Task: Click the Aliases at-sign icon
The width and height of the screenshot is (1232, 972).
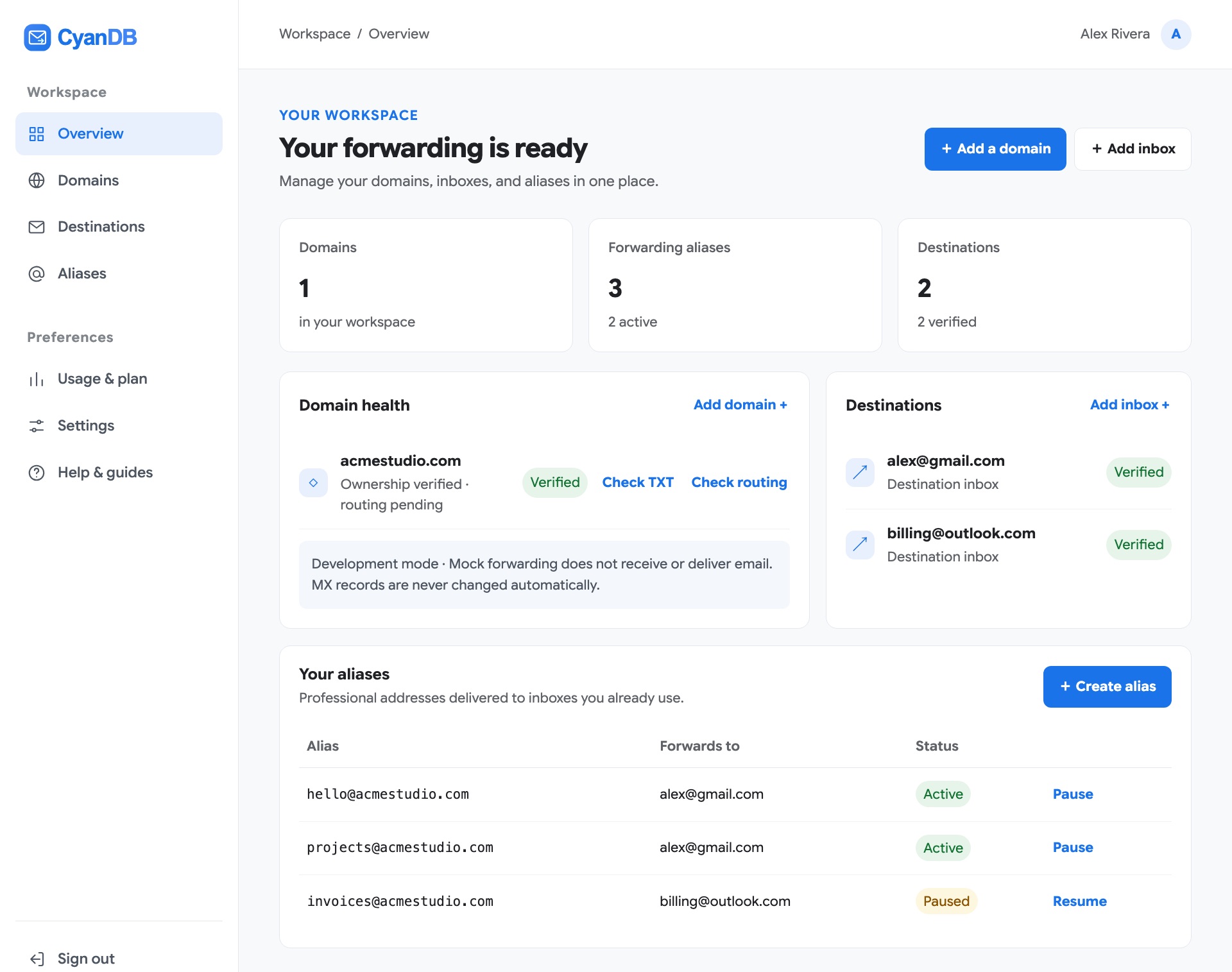Action: [x=37, y=274]
